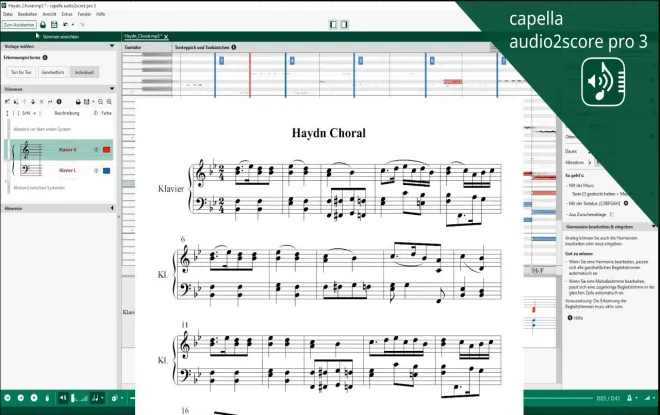The width and height of the screenshot is (660, 415).
Task: Open the save template dropdown arrow
Action: (93, 102)
